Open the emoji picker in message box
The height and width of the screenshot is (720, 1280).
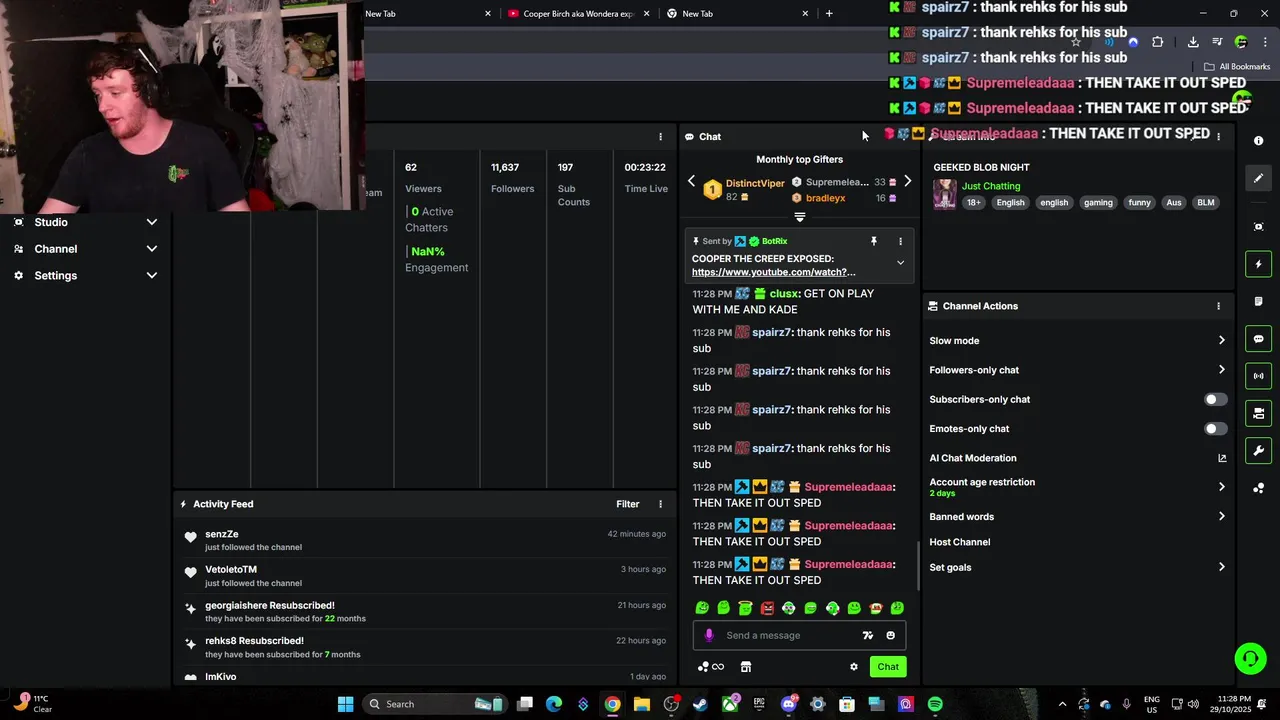coord(890,635)
